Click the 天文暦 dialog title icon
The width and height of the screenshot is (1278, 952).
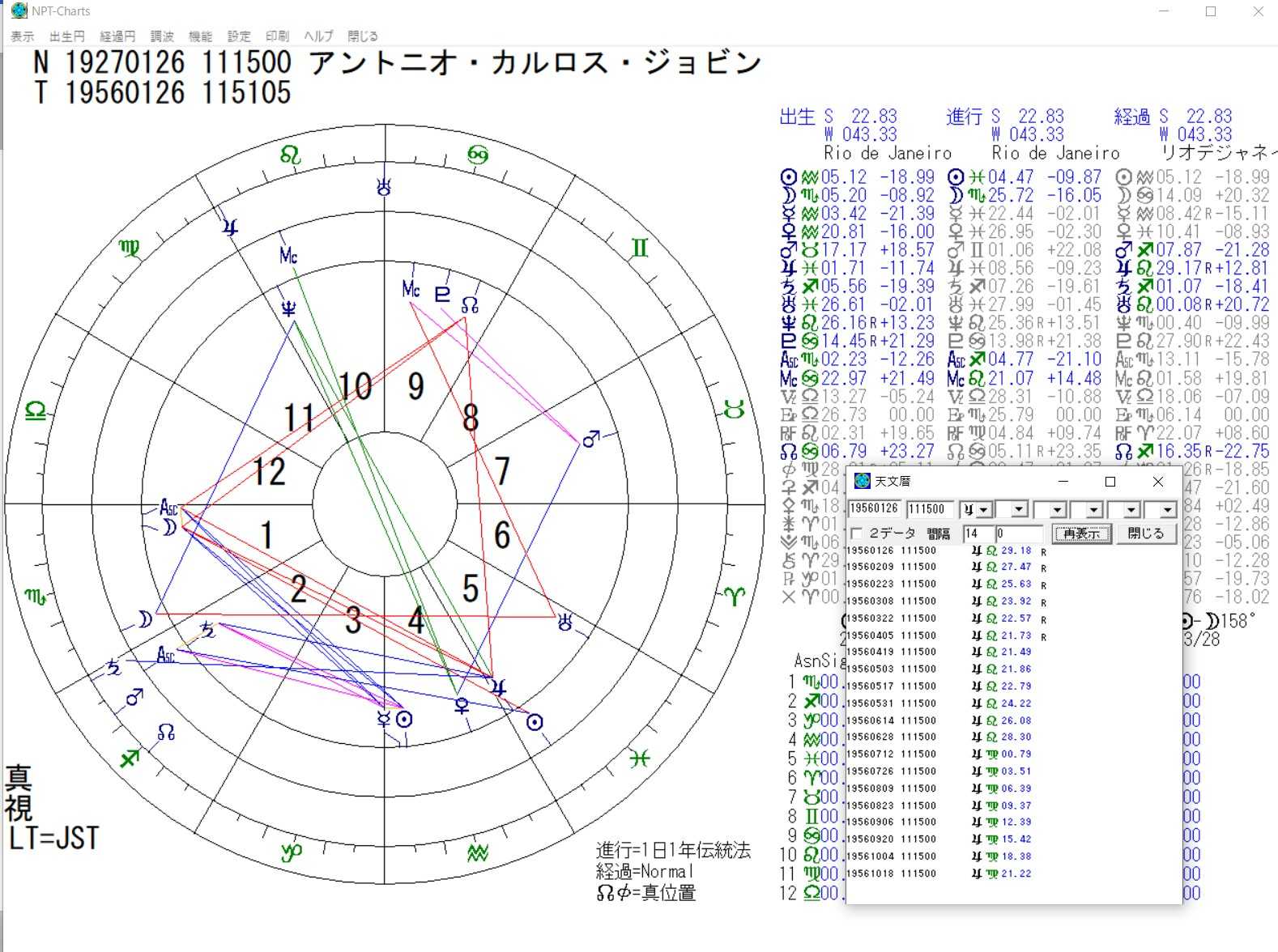click(863, 481)
